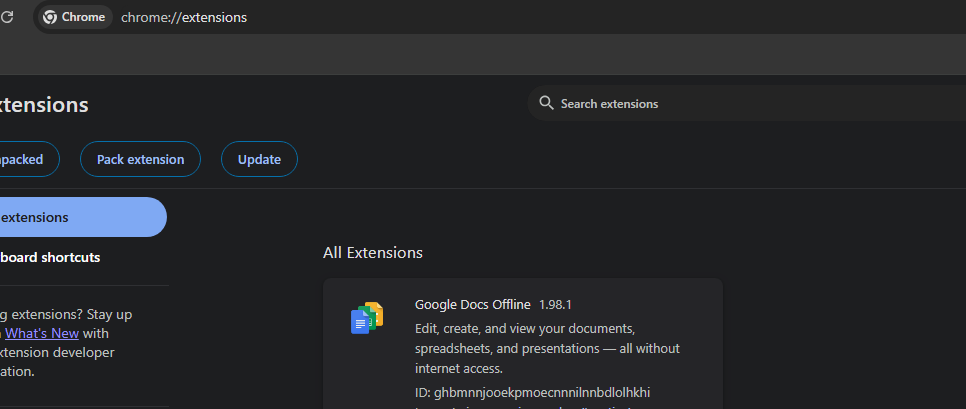
Task: Open Keyboard shortcuts in the sidebar
Action: 51,257
